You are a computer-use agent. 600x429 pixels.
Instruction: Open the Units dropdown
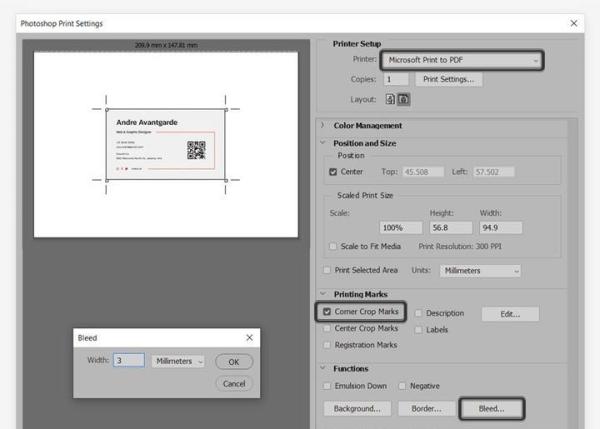tap(480, 271)
